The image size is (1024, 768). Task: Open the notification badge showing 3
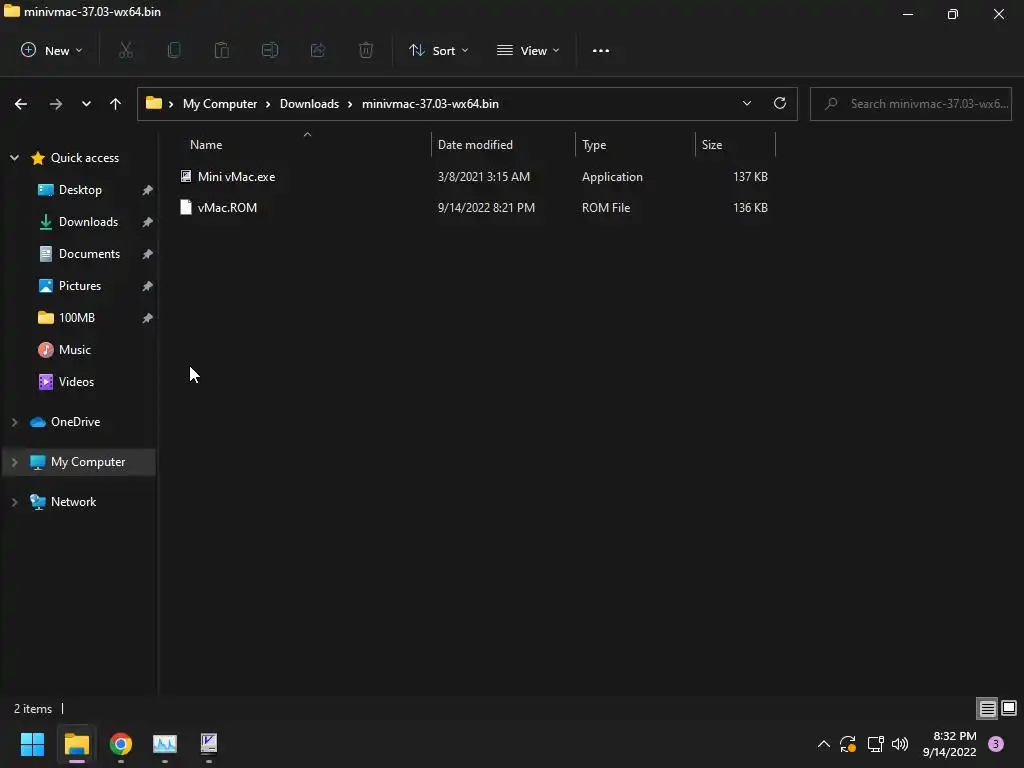click(x=996, y=744)
